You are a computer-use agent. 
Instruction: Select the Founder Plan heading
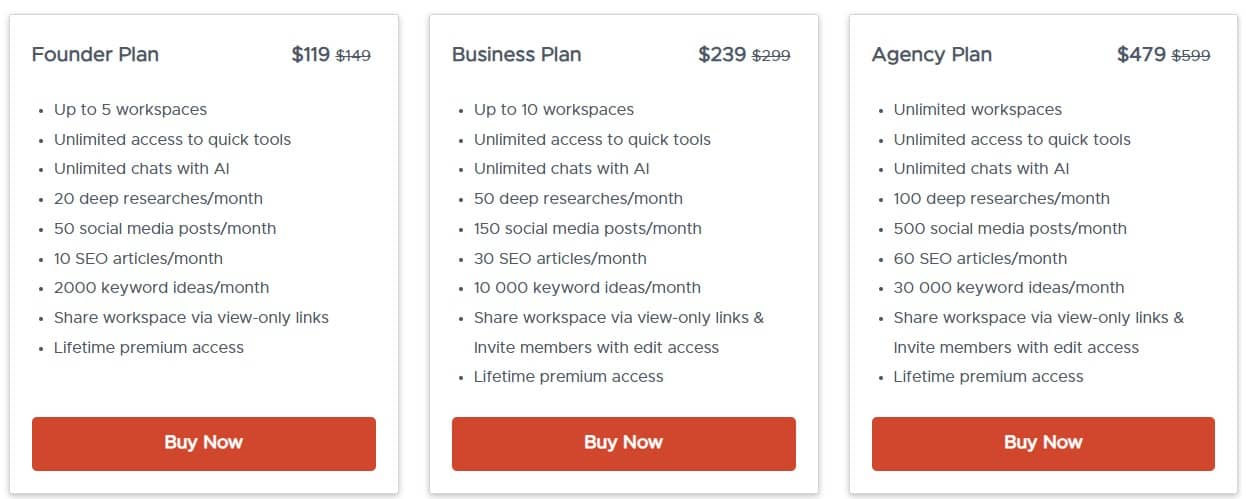95,54
